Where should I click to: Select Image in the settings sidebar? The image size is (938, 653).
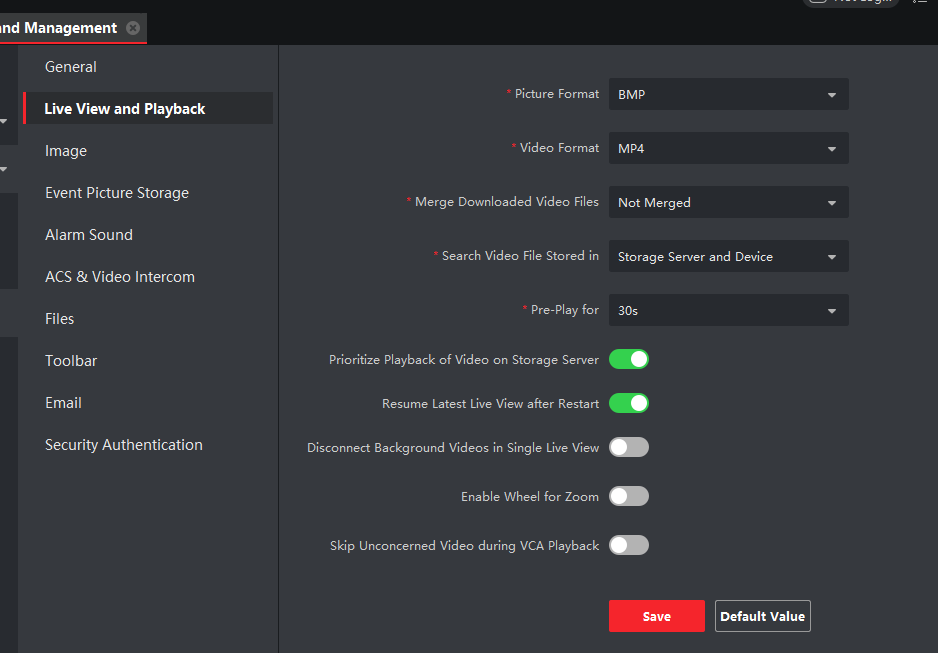(66, 151)
